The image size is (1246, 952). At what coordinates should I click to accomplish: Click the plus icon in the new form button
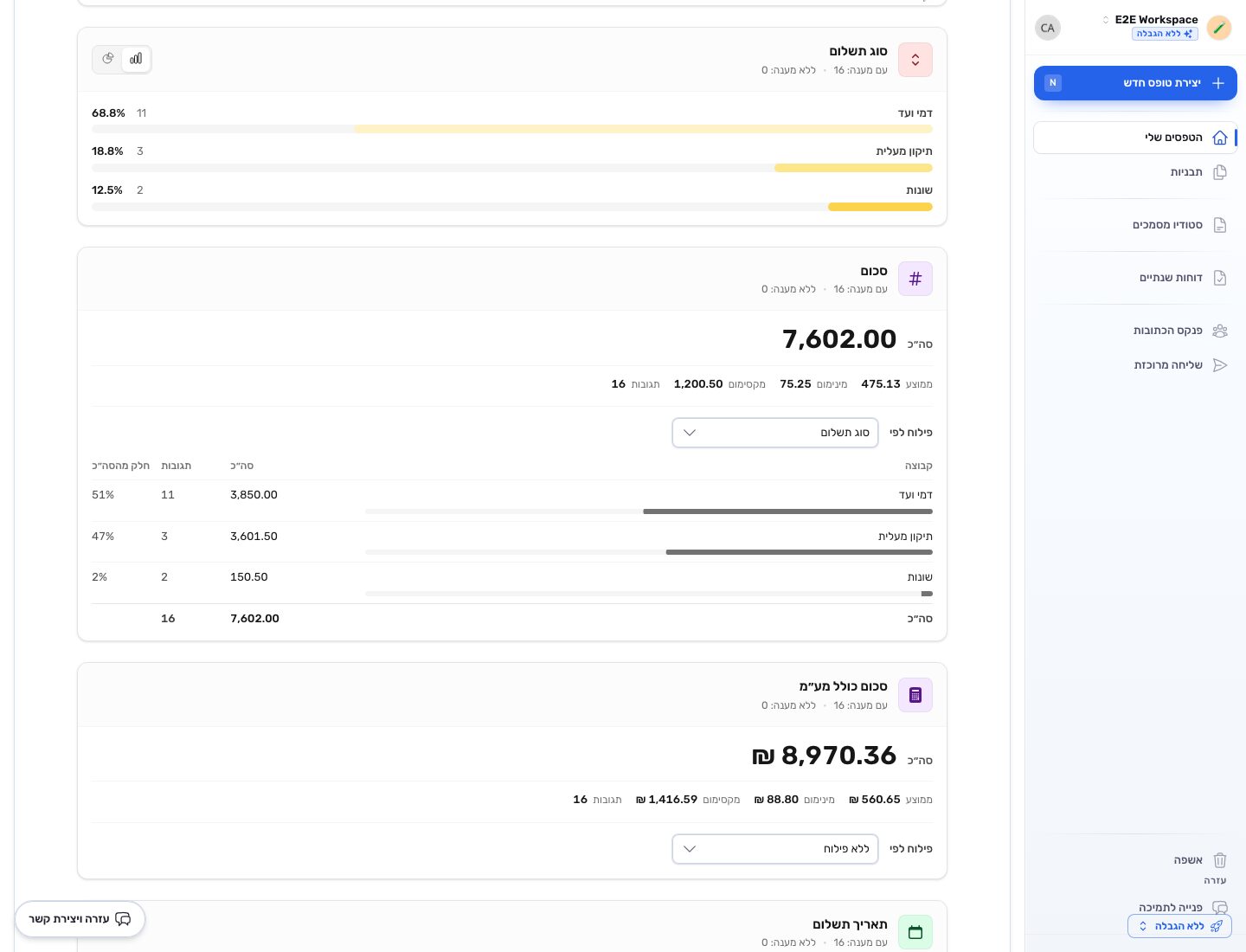click(1218, 83)
